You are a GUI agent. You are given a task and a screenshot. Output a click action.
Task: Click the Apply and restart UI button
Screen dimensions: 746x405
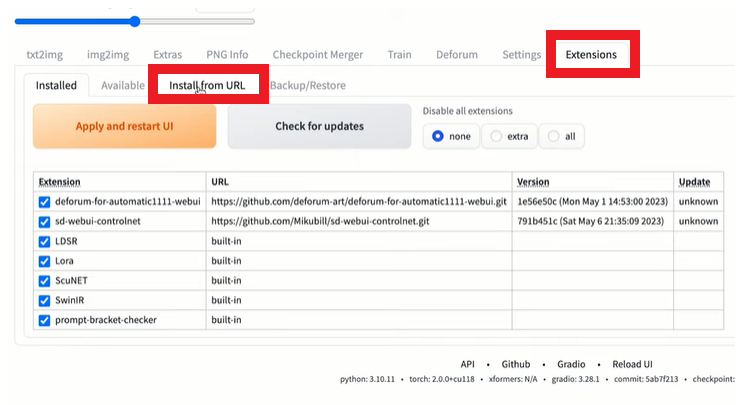pos(125,127)
